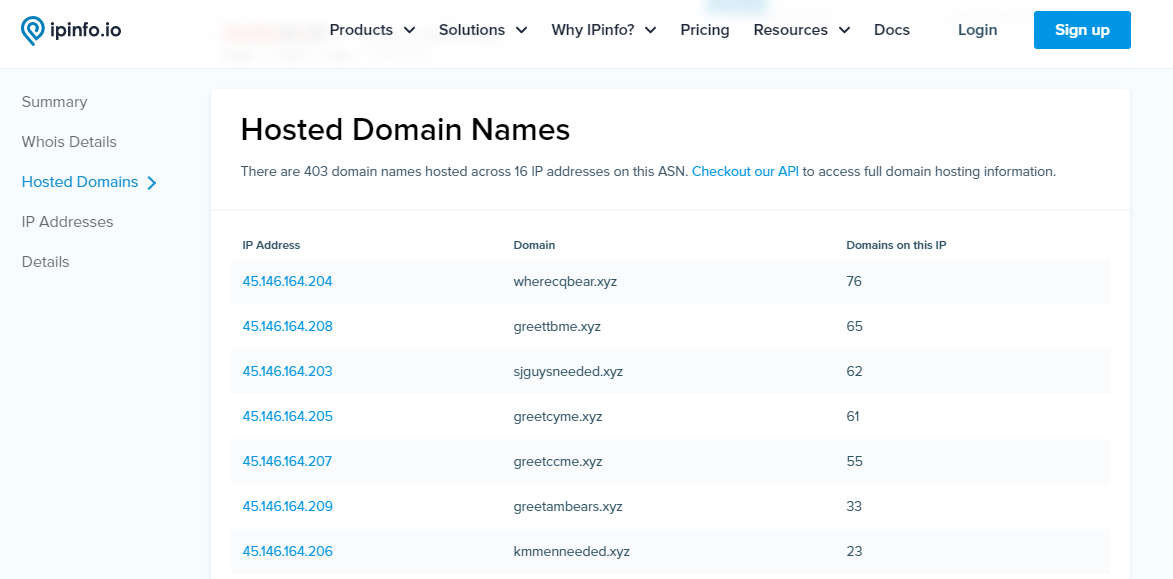Viewport: 1173px width, 579px height.
Task: Expand the Why IPinfo? menu
Action: tap(603, 30)
